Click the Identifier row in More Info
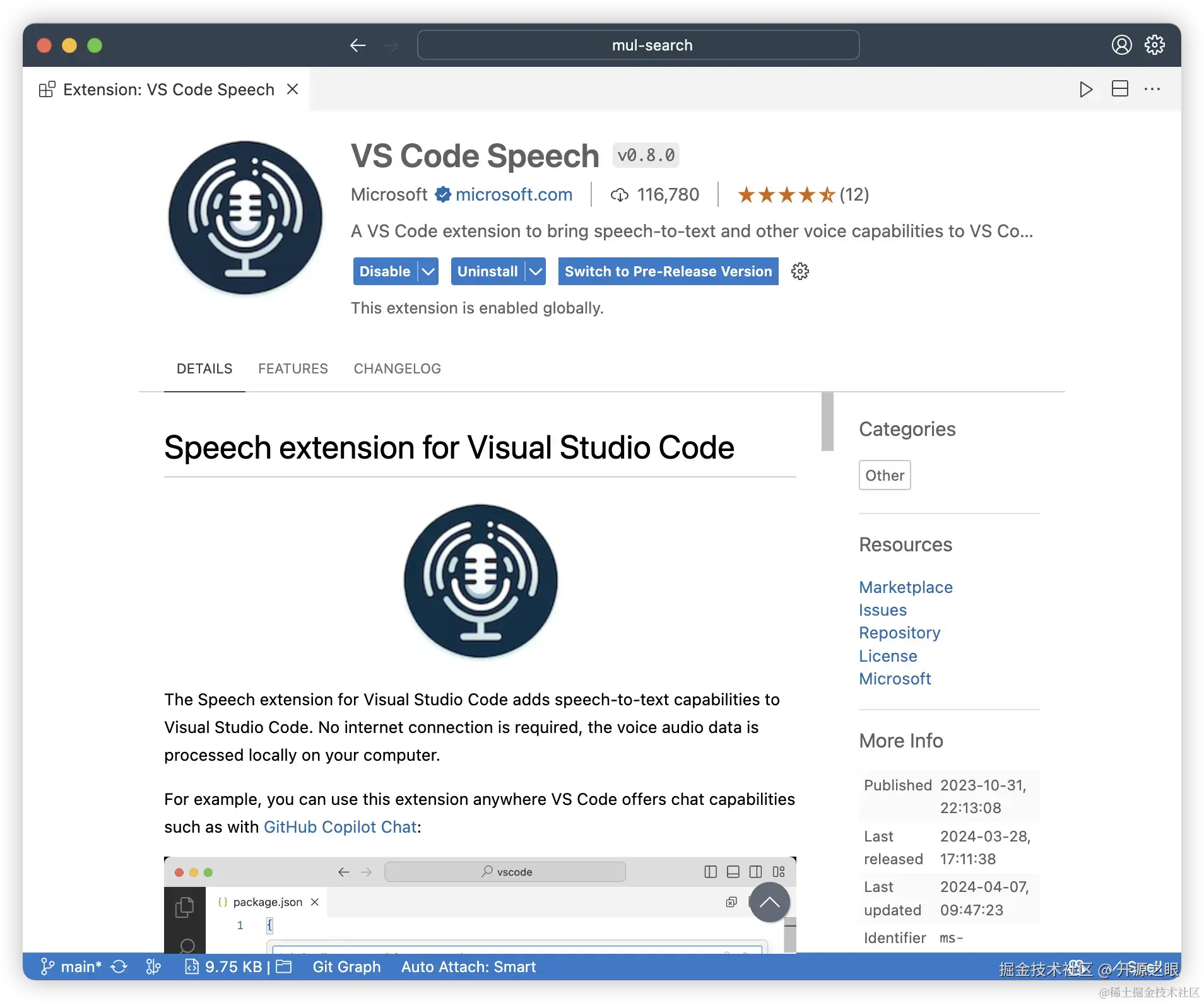The width and height of the screenshot is (1204, 1003). point(949,938)
